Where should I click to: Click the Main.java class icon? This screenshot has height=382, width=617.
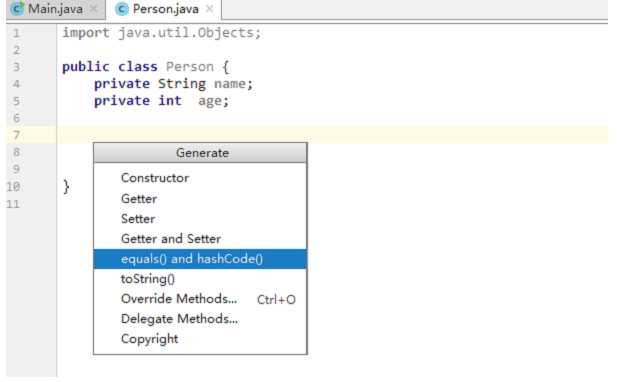click(x=17, y=9)
